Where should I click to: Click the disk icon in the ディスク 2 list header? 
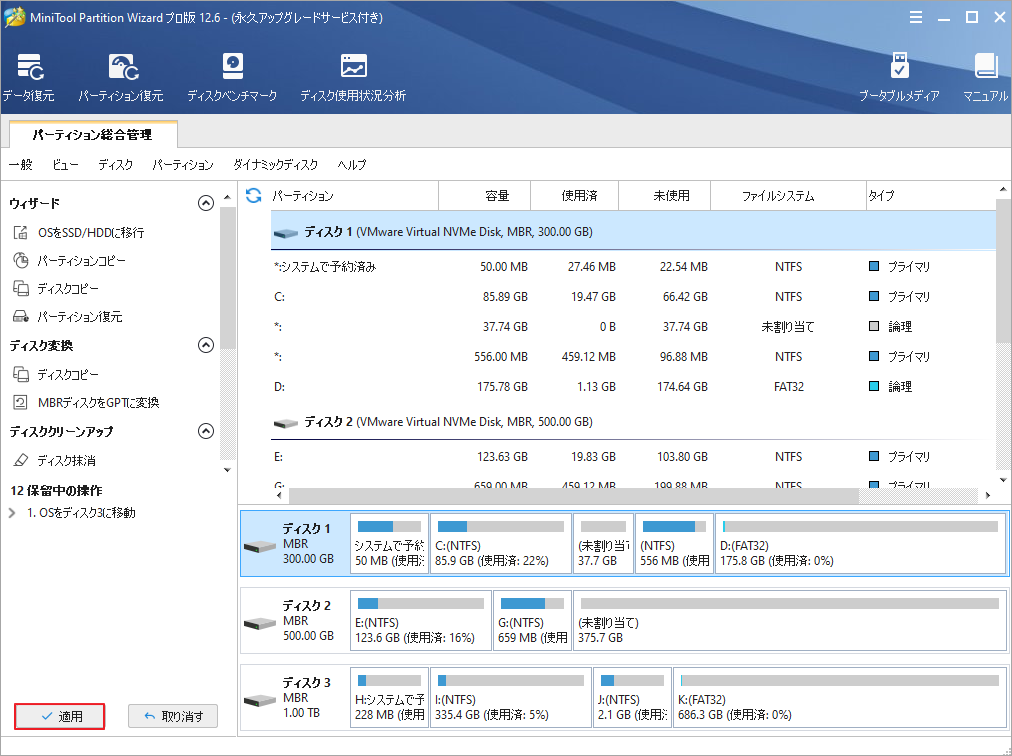(x=285, y=423)
